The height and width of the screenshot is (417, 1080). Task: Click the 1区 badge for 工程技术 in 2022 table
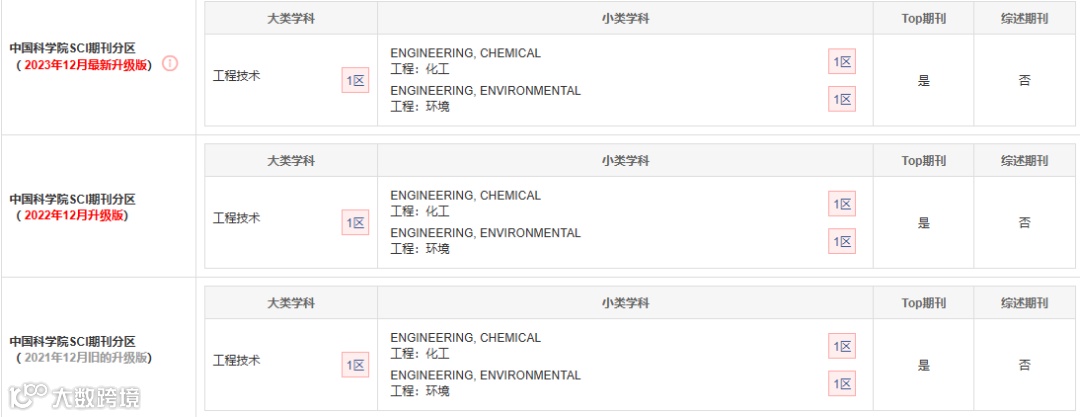[x=355, y=223]
